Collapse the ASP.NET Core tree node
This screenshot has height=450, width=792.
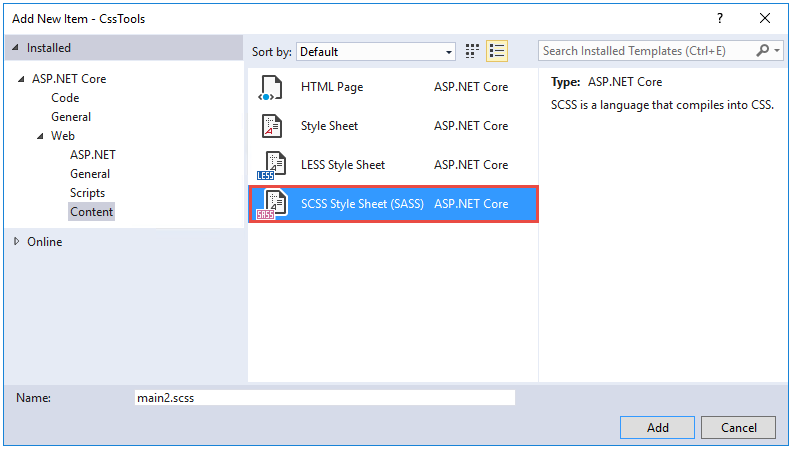coord(21,79)
